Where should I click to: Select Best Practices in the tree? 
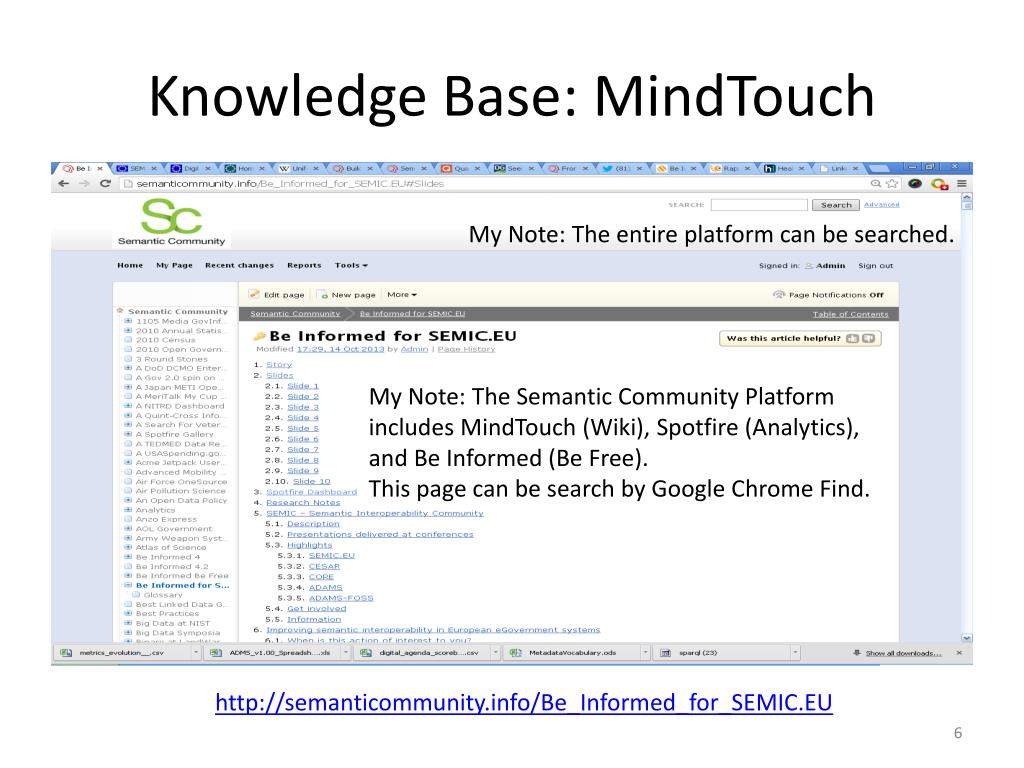167,614
